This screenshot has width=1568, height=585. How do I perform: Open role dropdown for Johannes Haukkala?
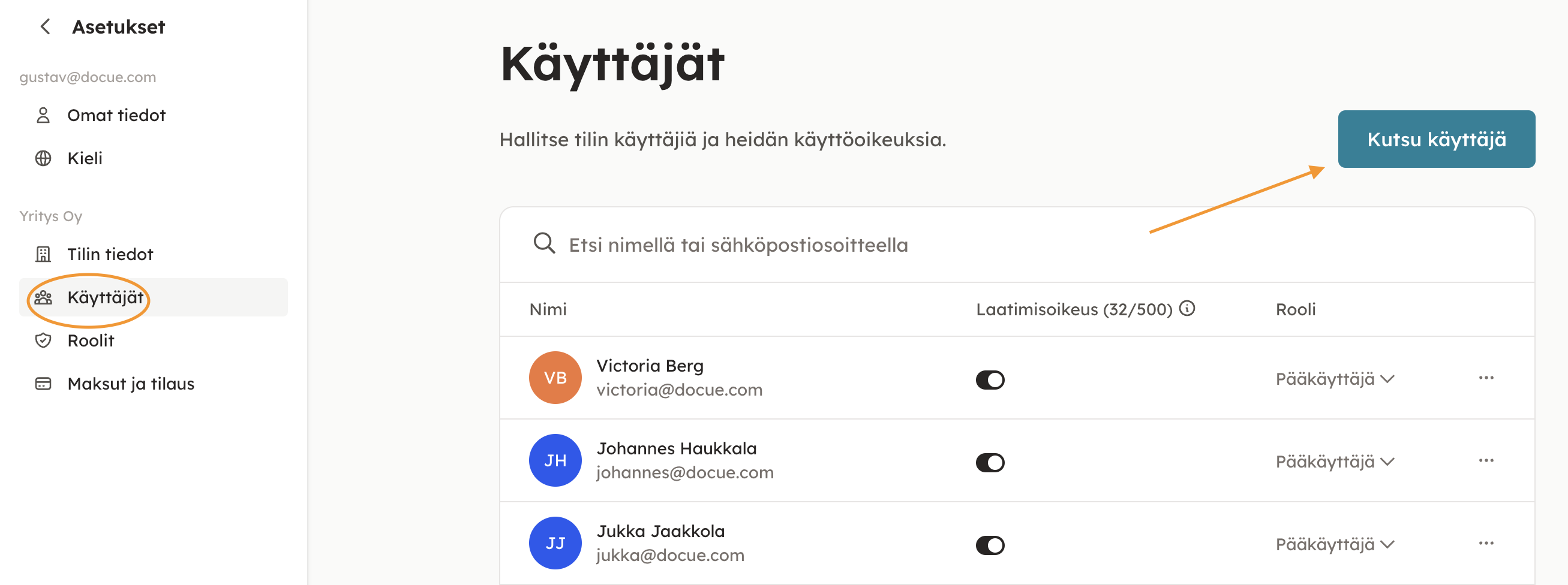tap(1334, 462)
